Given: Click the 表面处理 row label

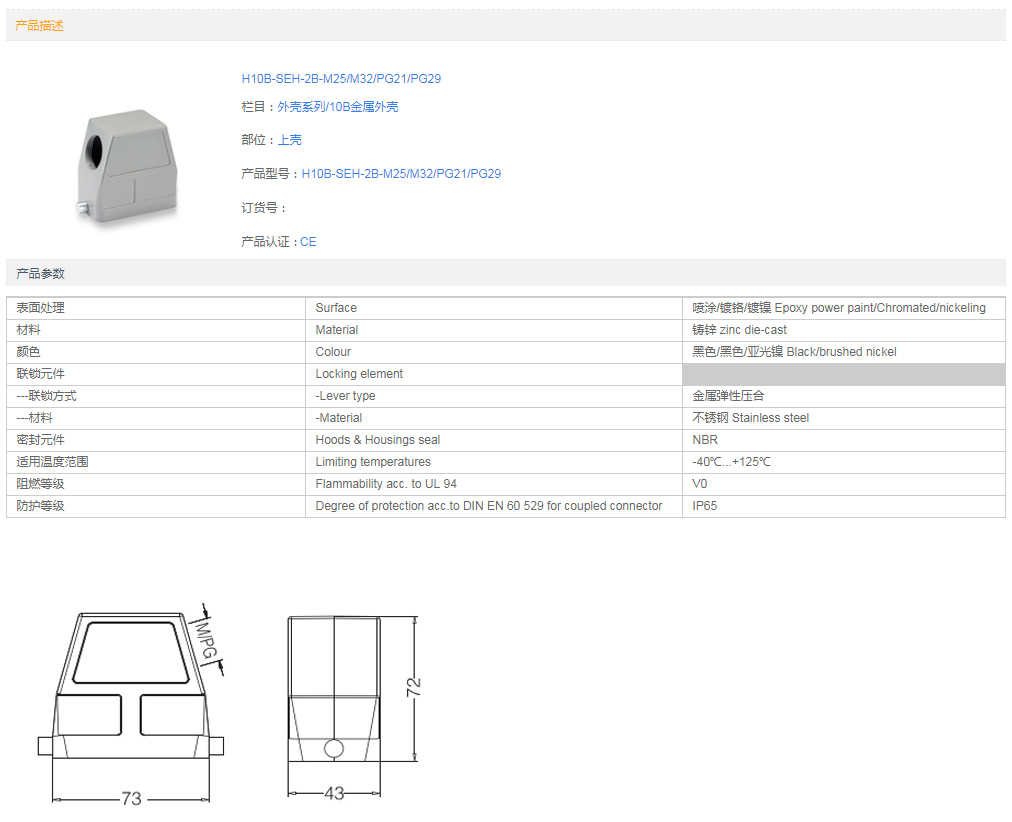Looking at the screenshot, I should 41,308.
